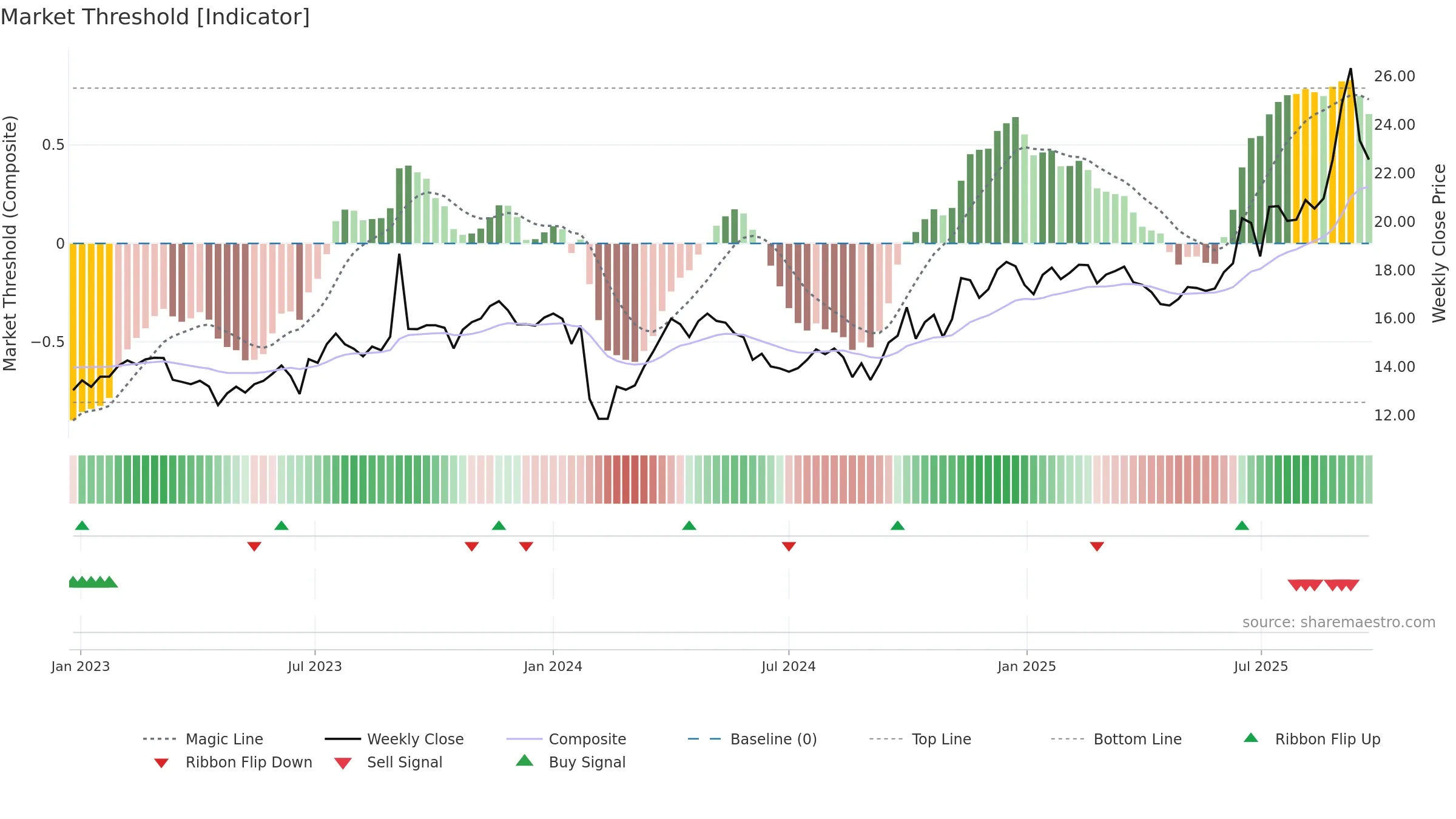Click the 24.00 price axis label
The image size is (1456, 819).
point(1394,125)
